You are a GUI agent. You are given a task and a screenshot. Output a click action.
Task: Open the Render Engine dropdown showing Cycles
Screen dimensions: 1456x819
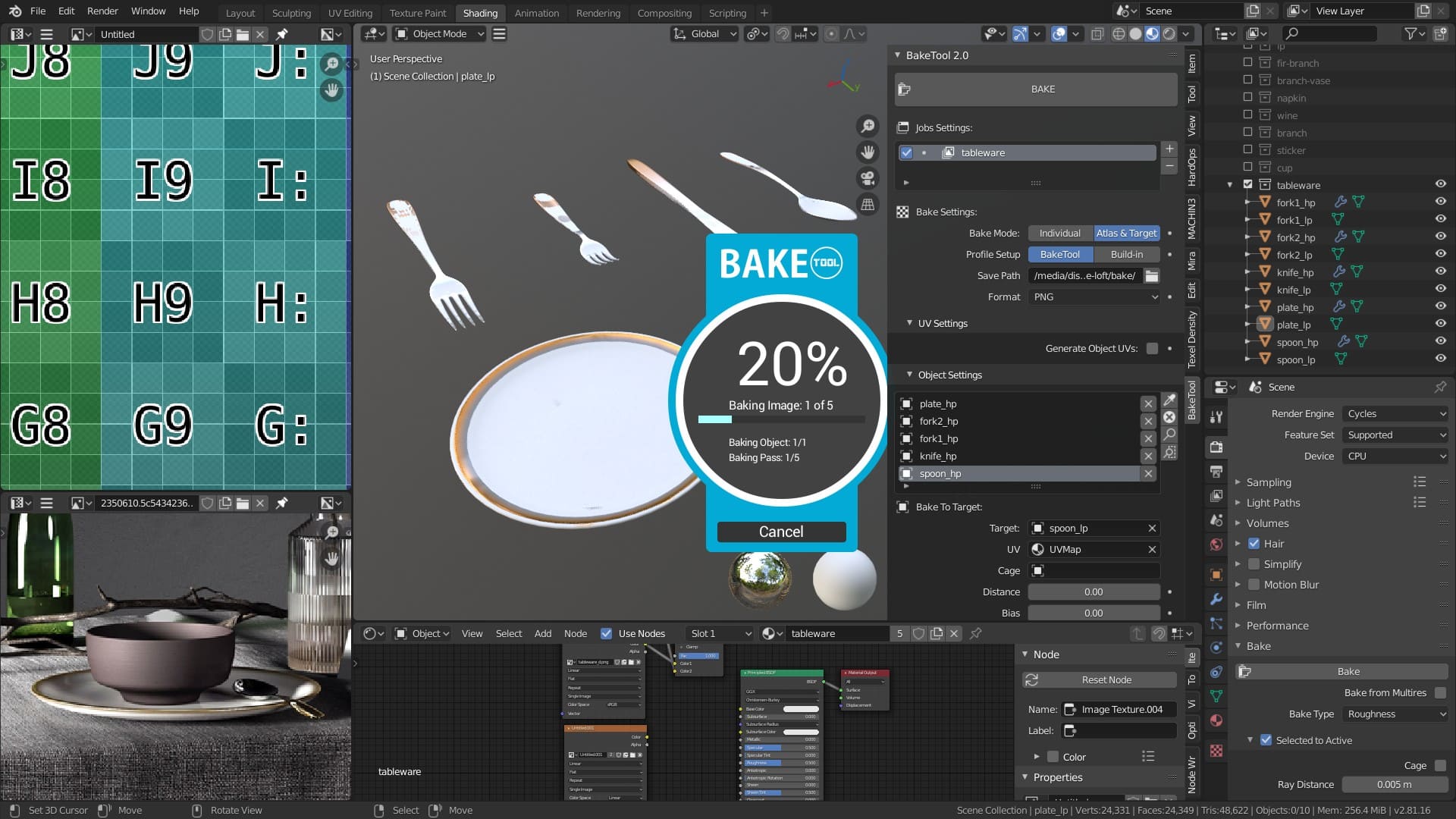point(1394,413)
